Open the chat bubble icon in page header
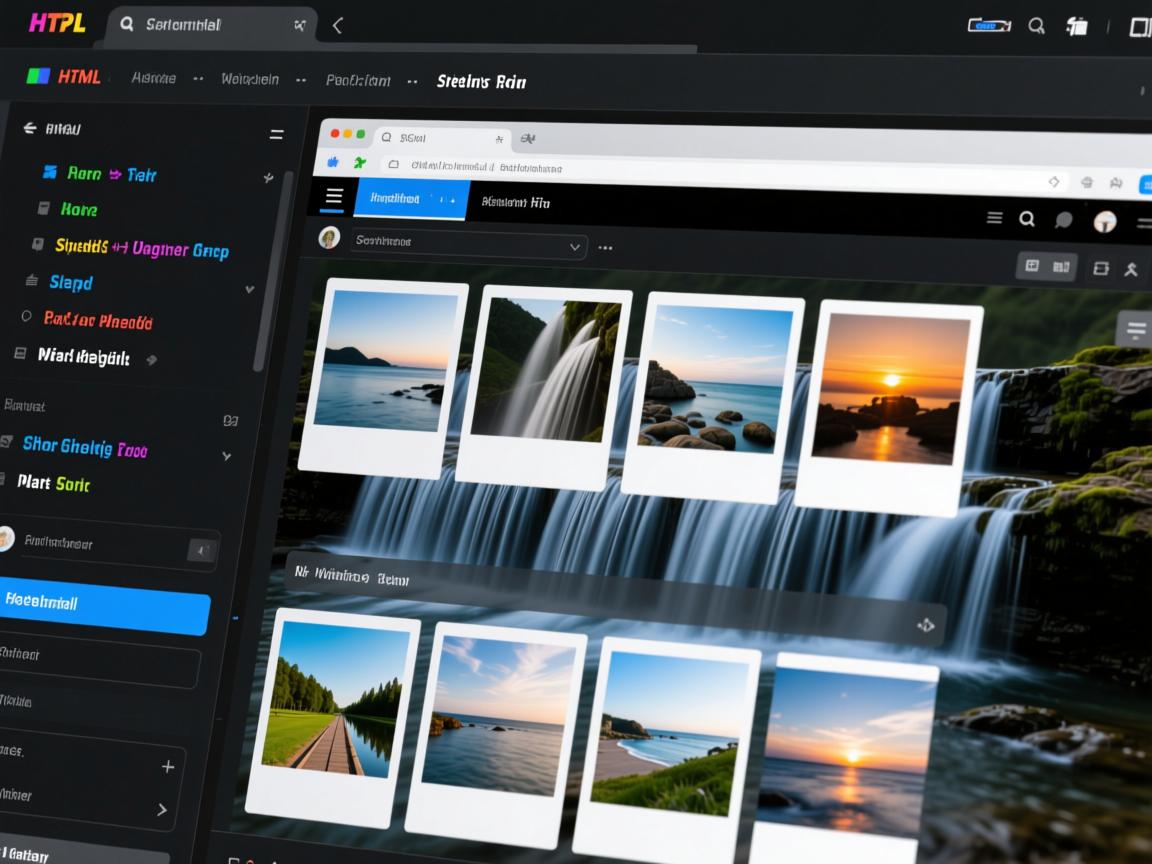Viewport: 1152px width, 864px height. click(x=1064, y=220)
